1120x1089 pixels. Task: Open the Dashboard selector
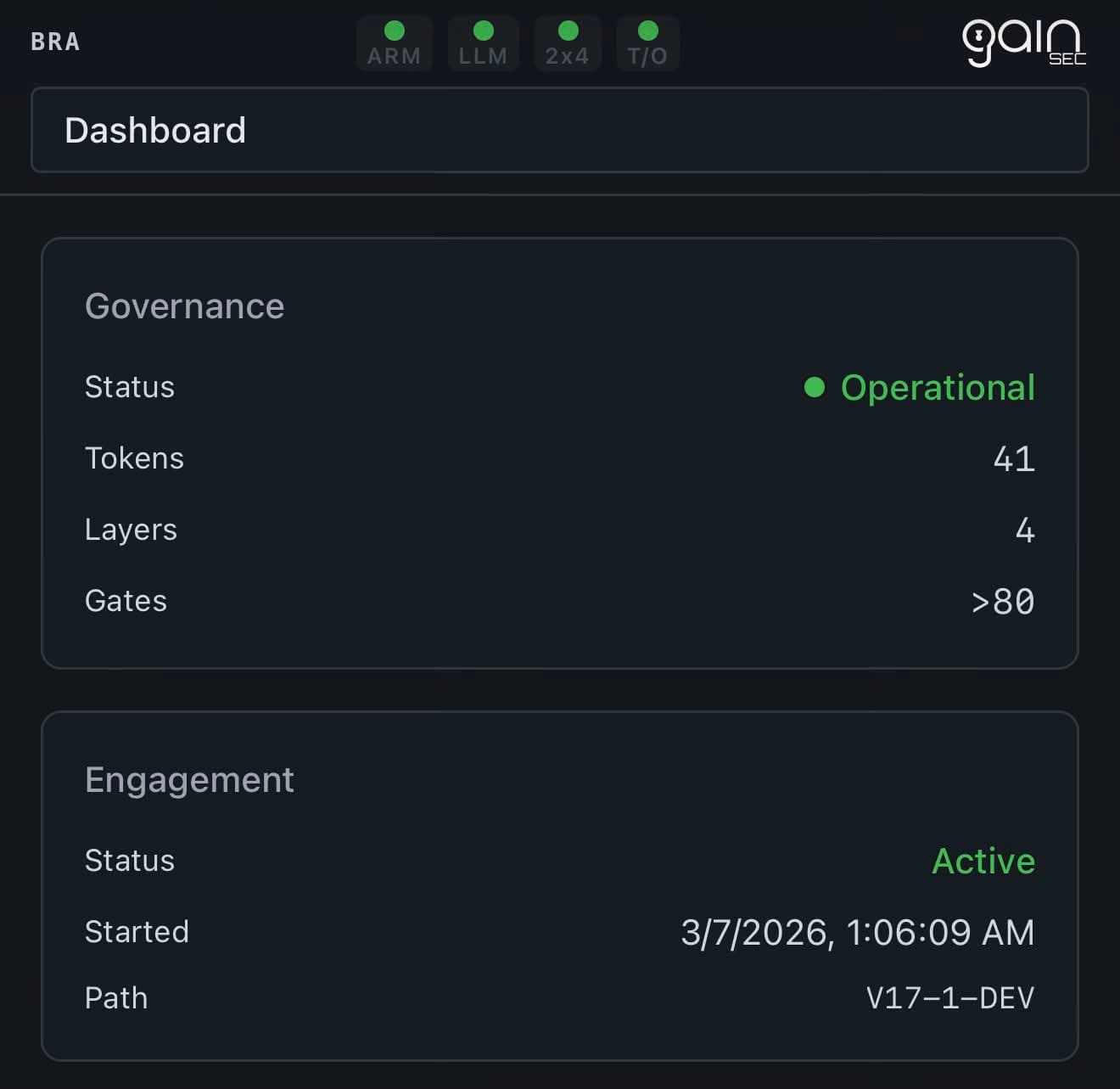(x=560, y=131)
